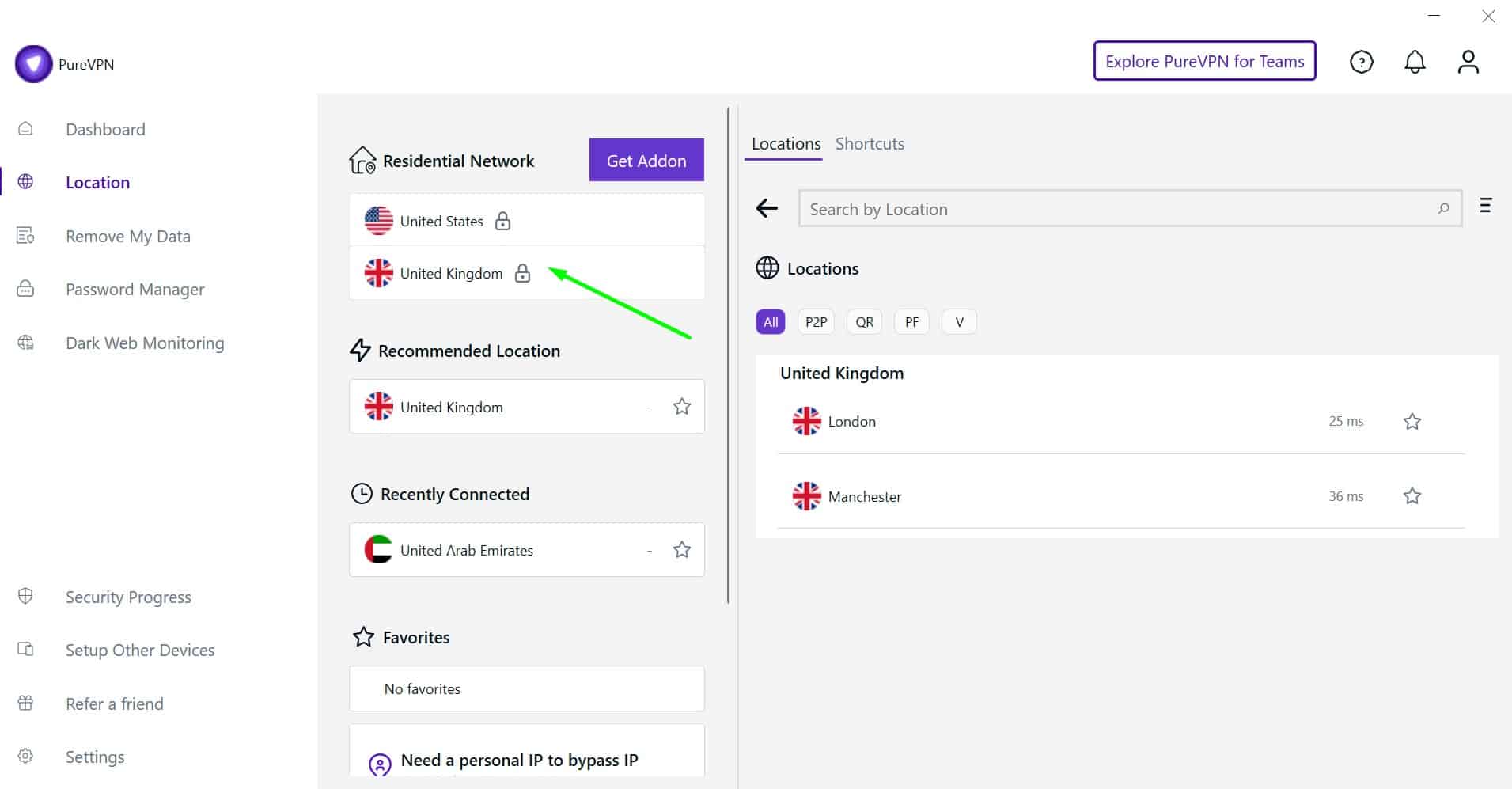Open Dashboard from sidebar
Image resolution: width=1512 pixels, height=789 pixels.
click(105, 129)
